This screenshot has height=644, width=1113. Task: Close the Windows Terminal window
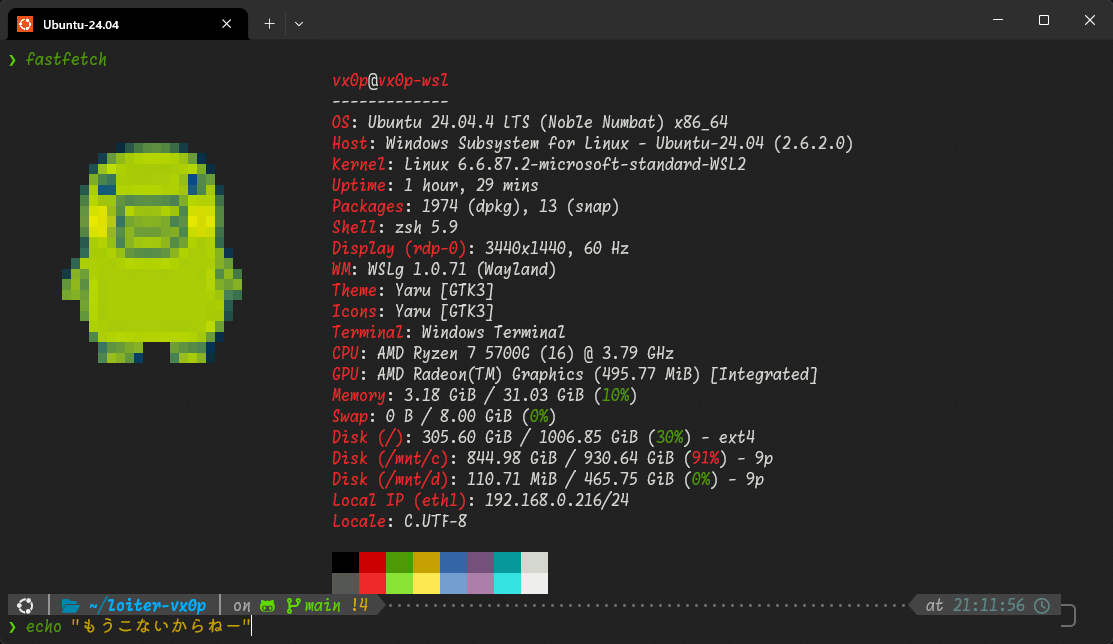1090,20
